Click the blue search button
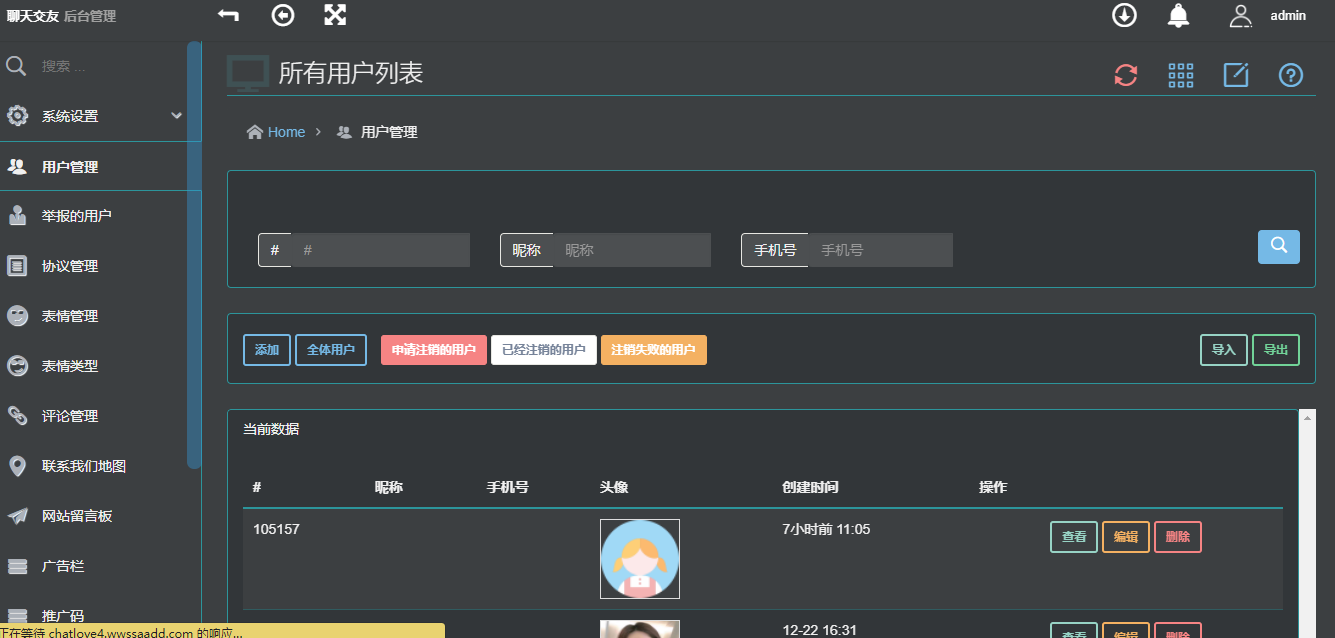Image resolution: width=1335 pixels, height=638 pixels. pyautogui.click(x=1279, y=247)
